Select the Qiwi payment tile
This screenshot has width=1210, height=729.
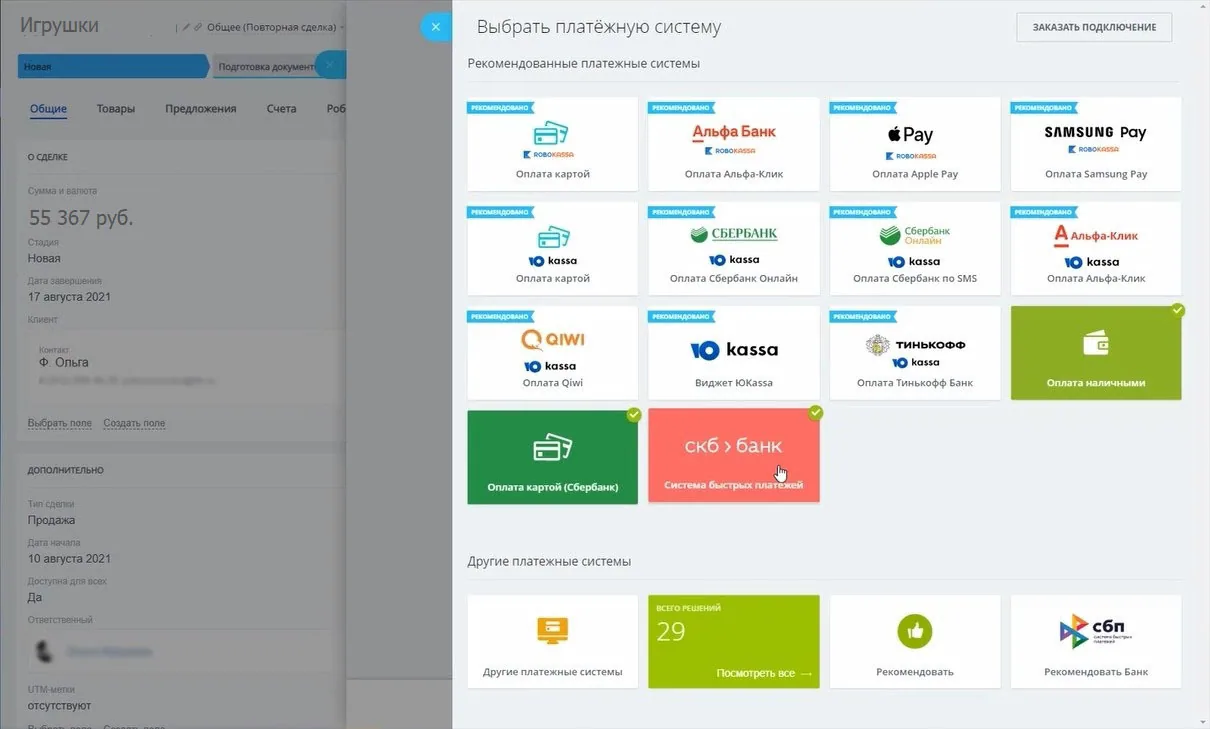click(552, 353)
